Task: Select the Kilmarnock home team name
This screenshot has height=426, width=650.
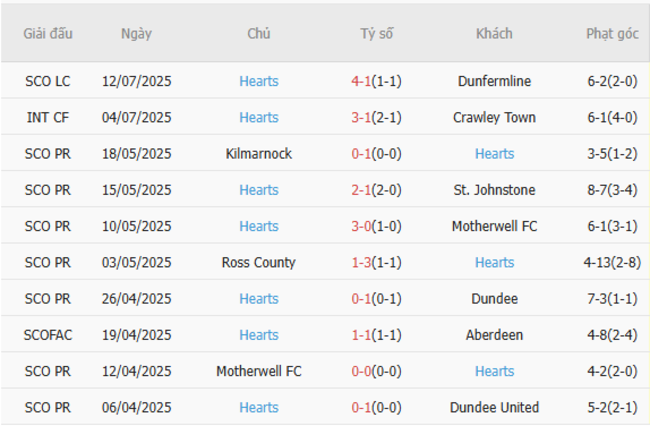Action: (x=259, y=154)
